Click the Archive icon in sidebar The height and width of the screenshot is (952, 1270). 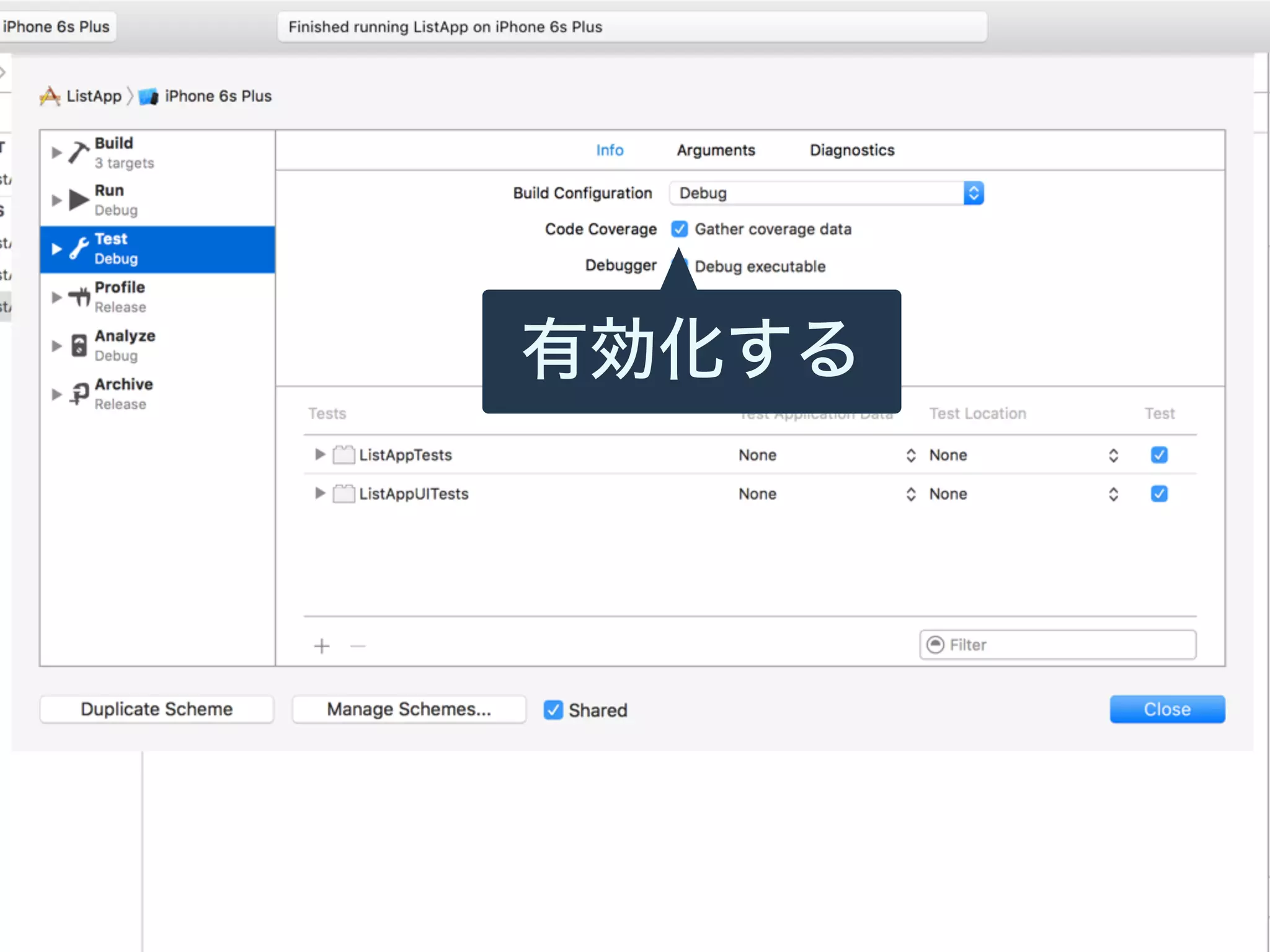pyautogui.click(x=79, y=394)
